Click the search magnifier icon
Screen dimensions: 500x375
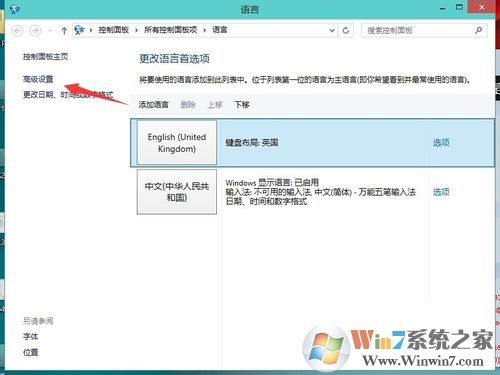coord(479,30)
